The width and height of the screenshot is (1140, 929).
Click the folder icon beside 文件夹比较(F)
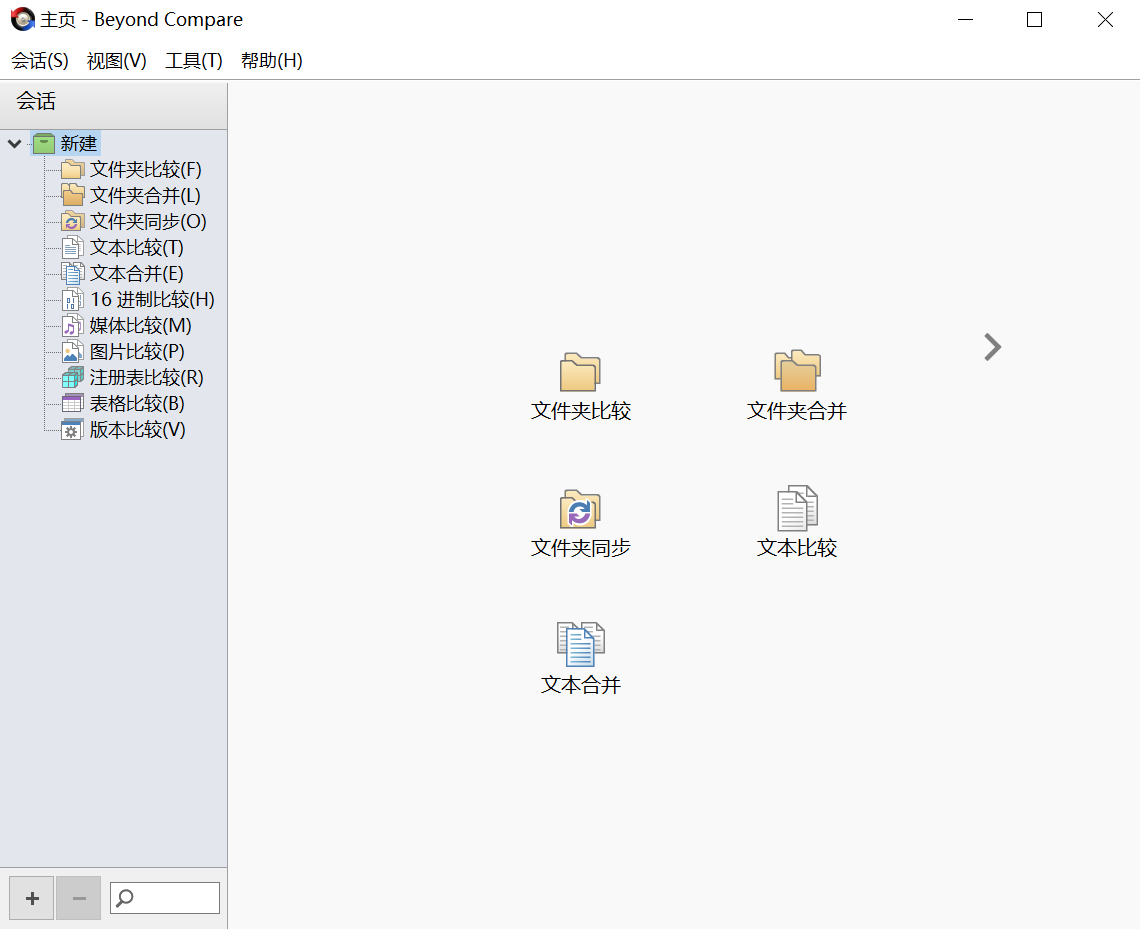tap(72, 169)
